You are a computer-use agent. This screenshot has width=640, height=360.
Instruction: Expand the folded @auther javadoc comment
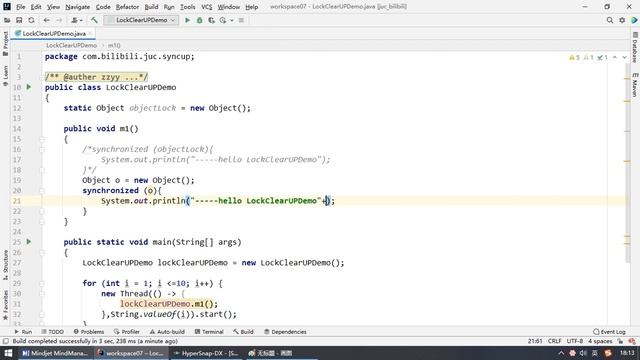click(x=96, y=77)
